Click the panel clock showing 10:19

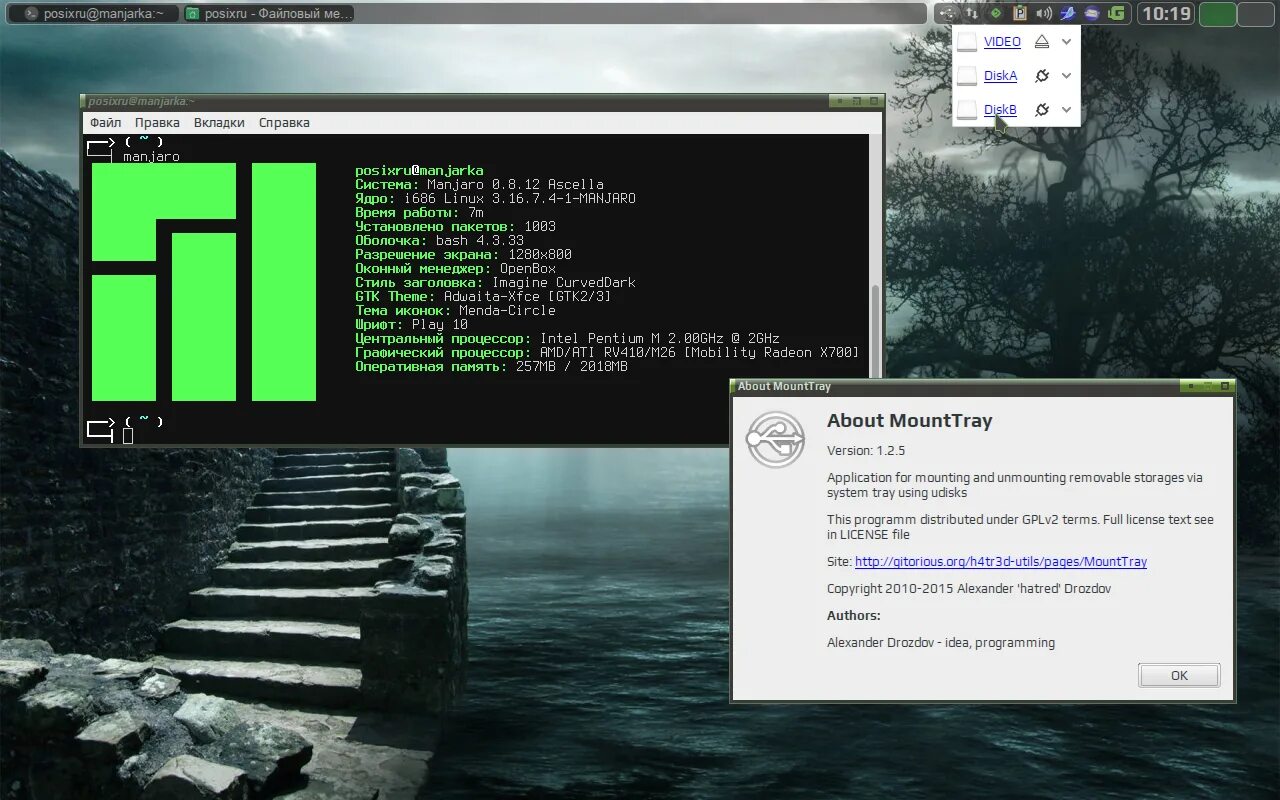click(x=1166, y=14)
